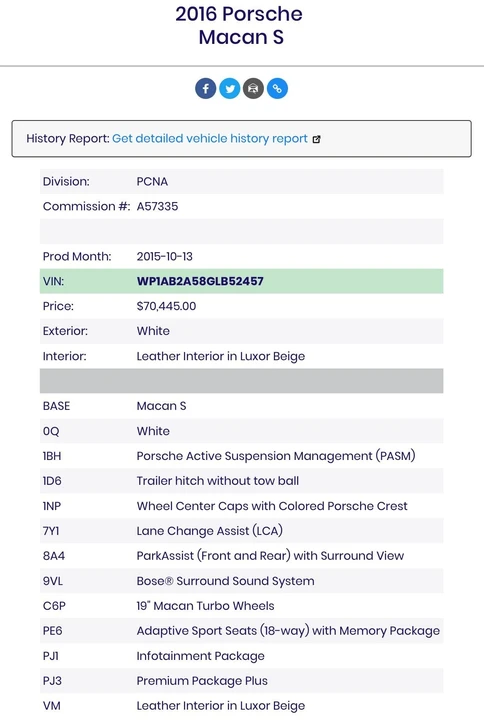The image size is (484, 720).
Task: Click the Infotainment Package option row
Action: click(242, 656)
